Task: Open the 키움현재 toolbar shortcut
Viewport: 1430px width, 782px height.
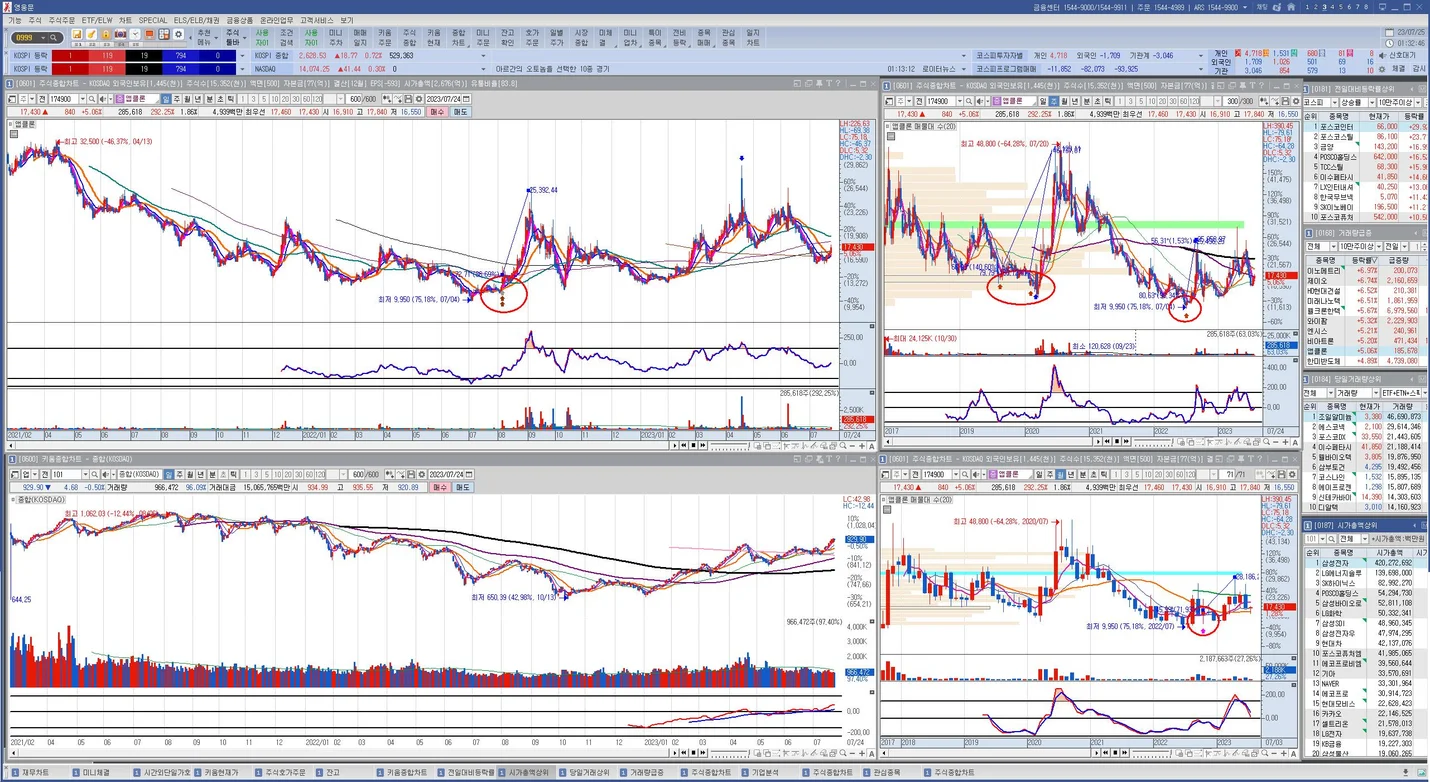Action: click(433, 37)
